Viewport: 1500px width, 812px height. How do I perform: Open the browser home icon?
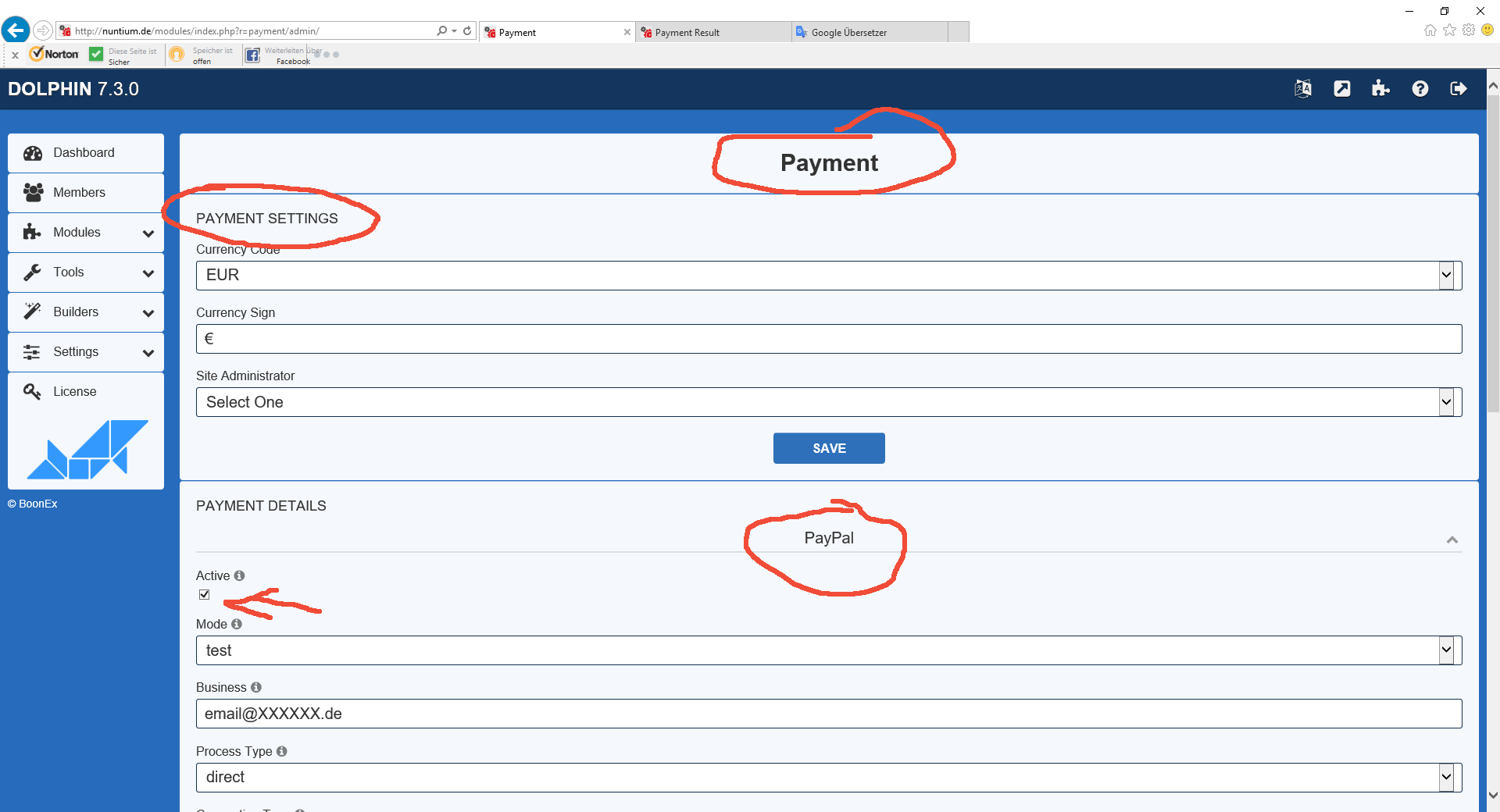tap(1430, 30)
